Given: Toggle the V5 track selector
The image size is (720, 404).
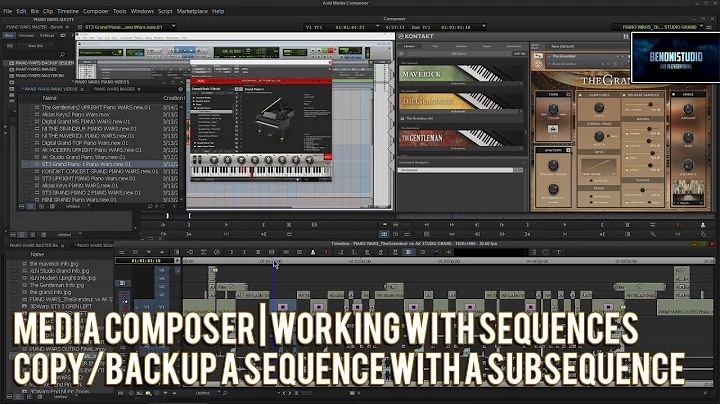Looking at the screenshot, I should [x=162, y=270].
